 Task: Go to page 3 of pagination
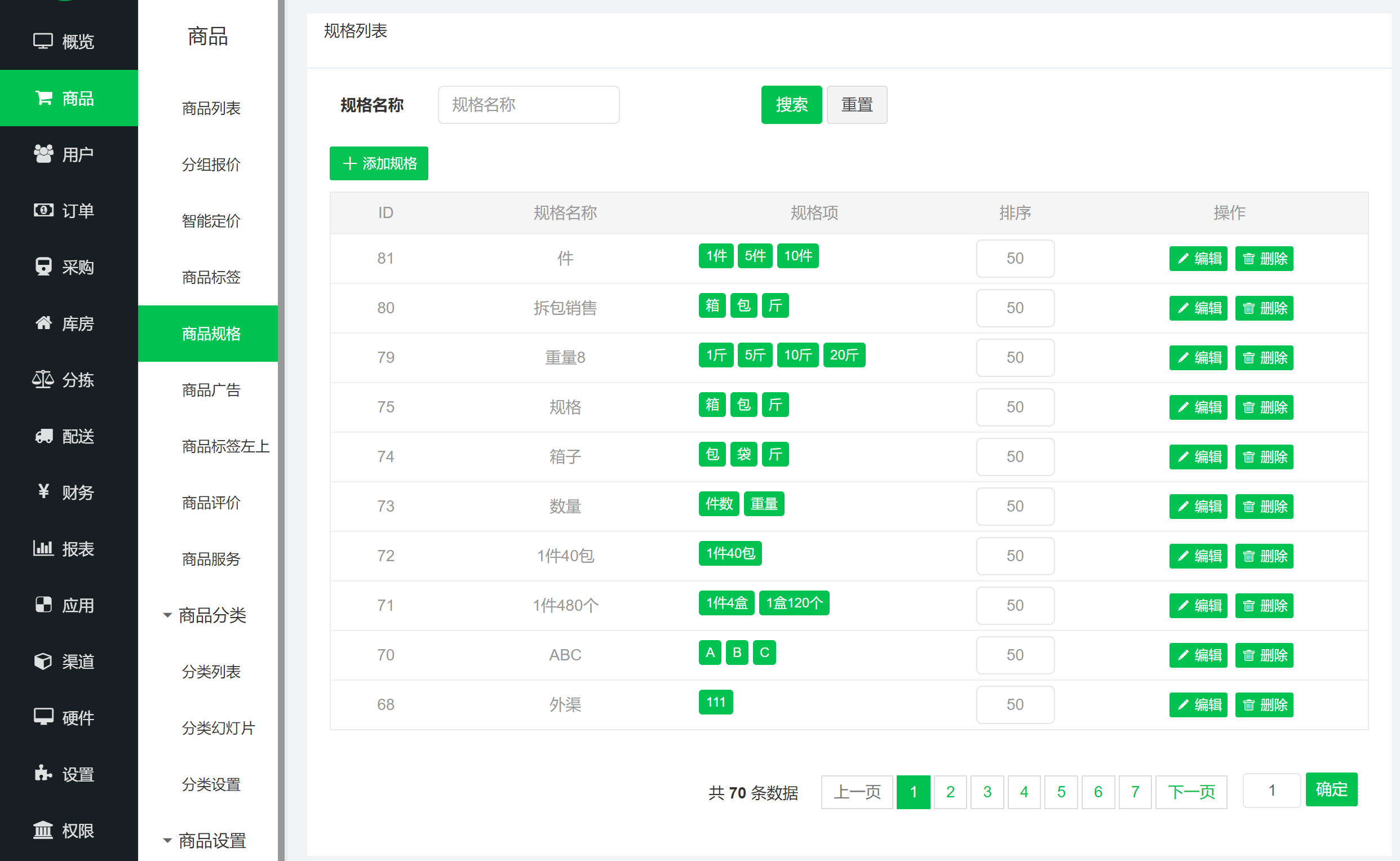[x=987, y=792]
